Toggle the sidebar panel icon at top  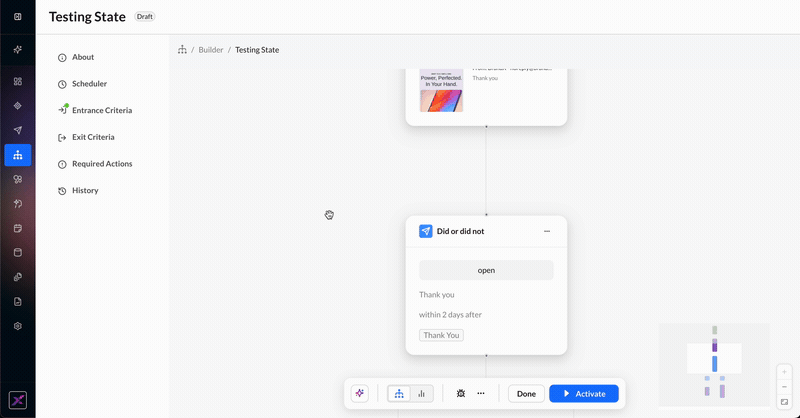tap(18, 17)
